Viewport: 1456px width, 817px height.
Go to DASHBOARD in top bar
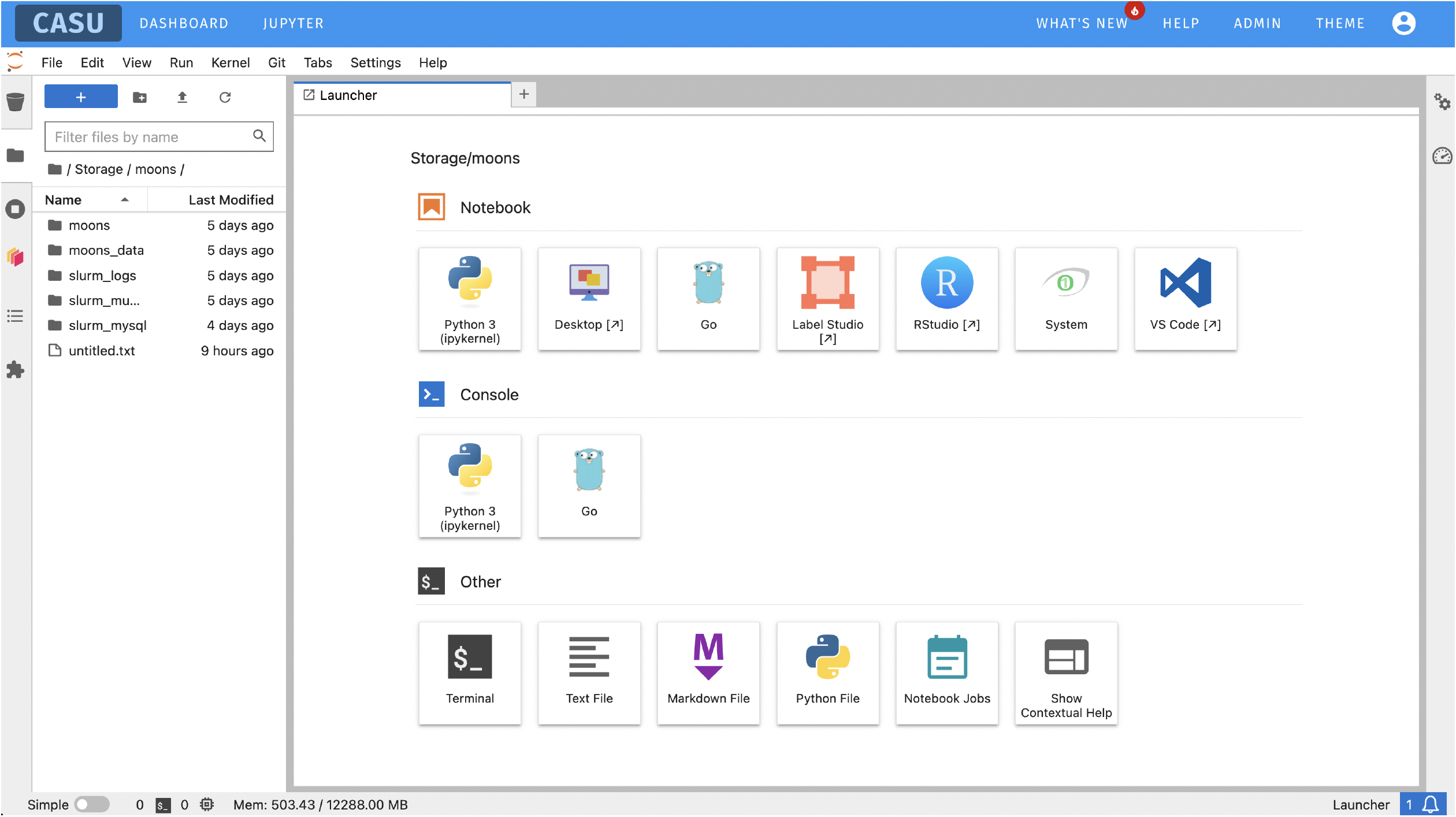(x=184, y=23)
